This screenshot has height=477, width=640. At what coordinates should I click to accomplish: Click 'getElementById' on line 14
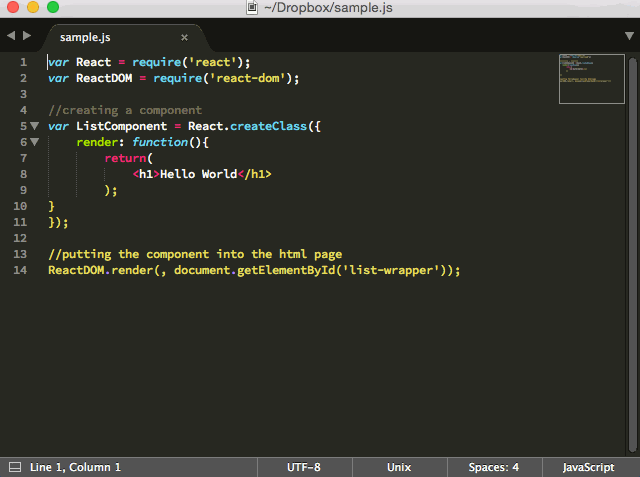[x=286, y=270]
